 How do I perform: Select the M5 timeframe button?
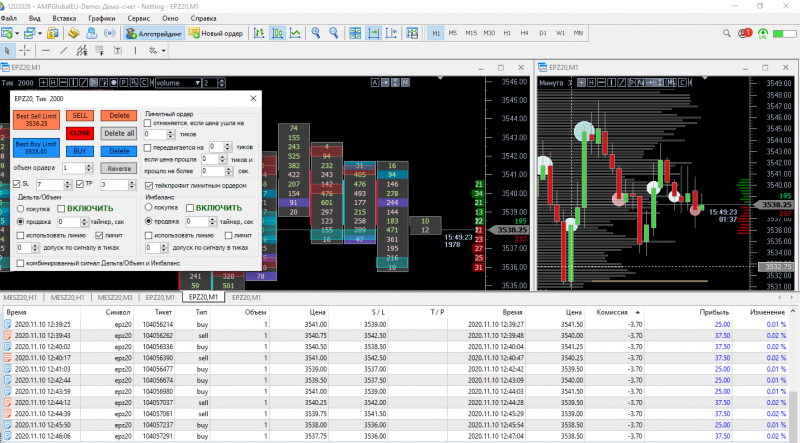click(453, 33)
